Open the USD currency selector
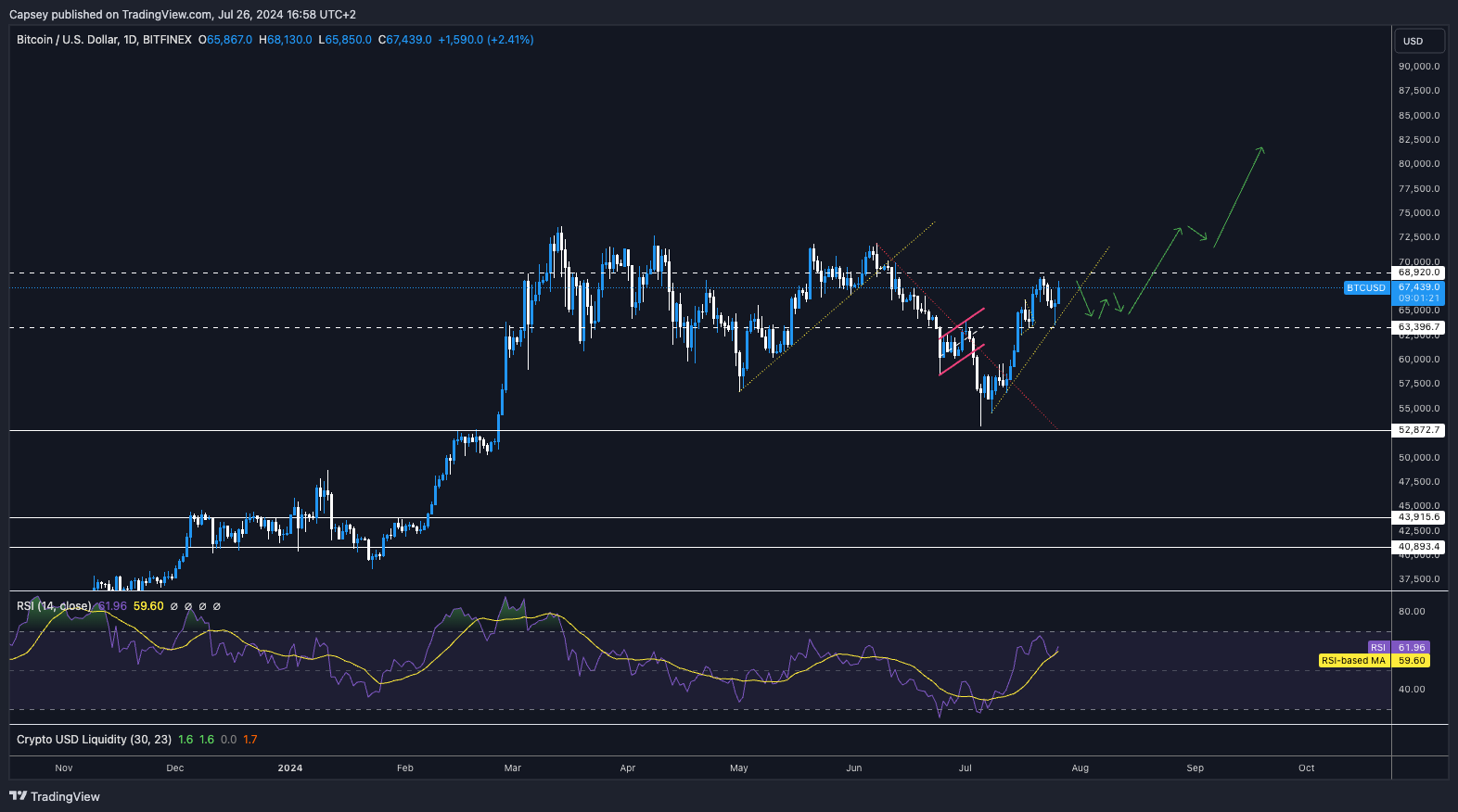 point(1420,41)
